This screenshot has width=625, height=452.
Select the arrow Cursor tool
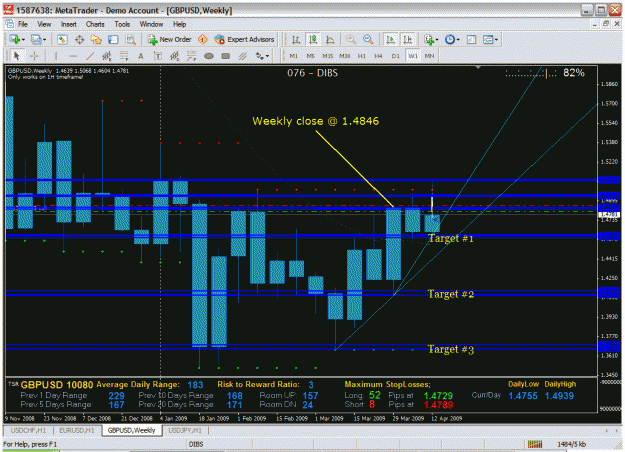pos(17,56)
